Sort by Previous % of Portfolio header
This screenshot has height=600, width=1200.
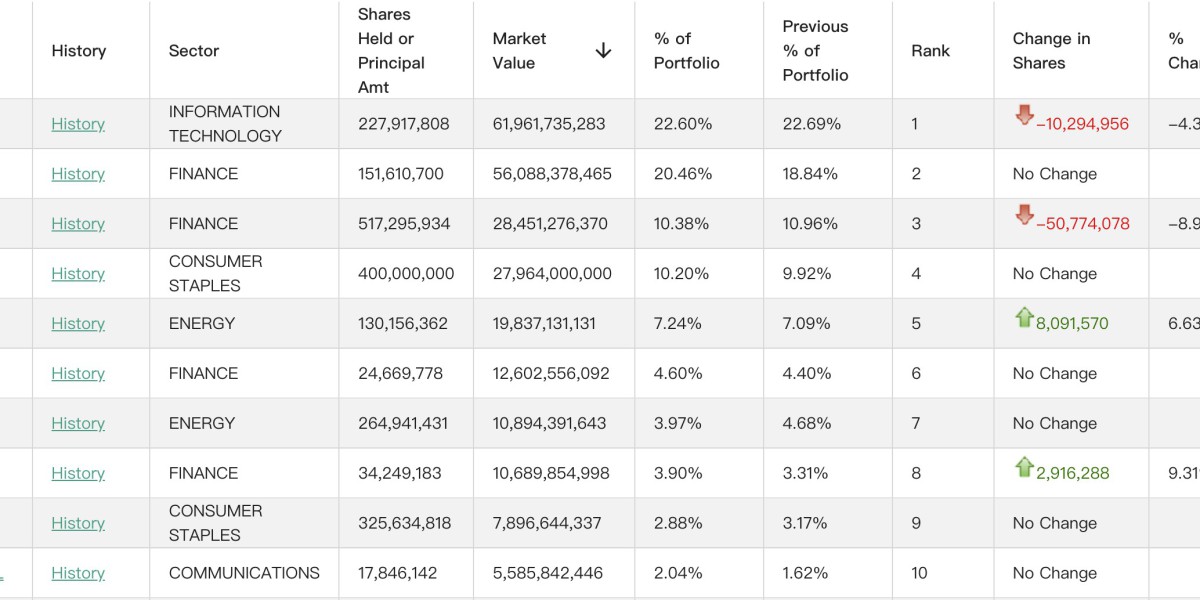click(815, 51)
